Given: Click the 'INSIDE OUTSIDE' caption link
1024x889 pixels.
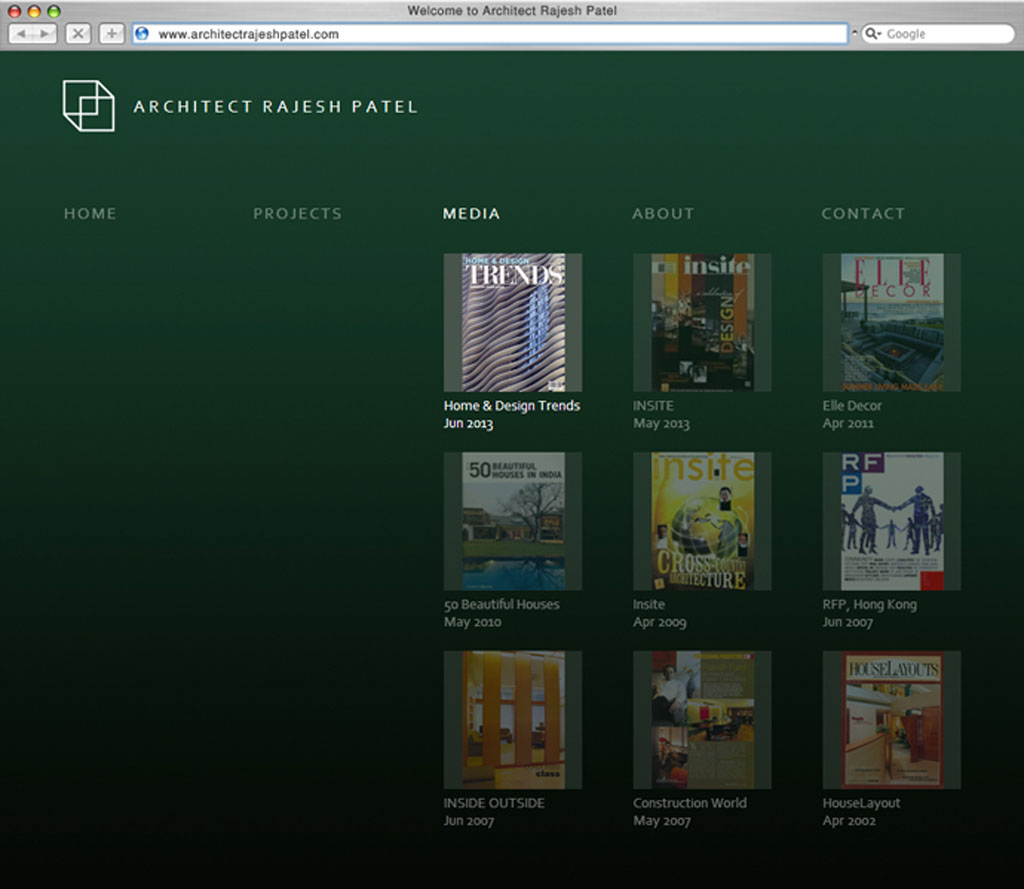Looking at the screenshot, I should click(x=494, y=803).
